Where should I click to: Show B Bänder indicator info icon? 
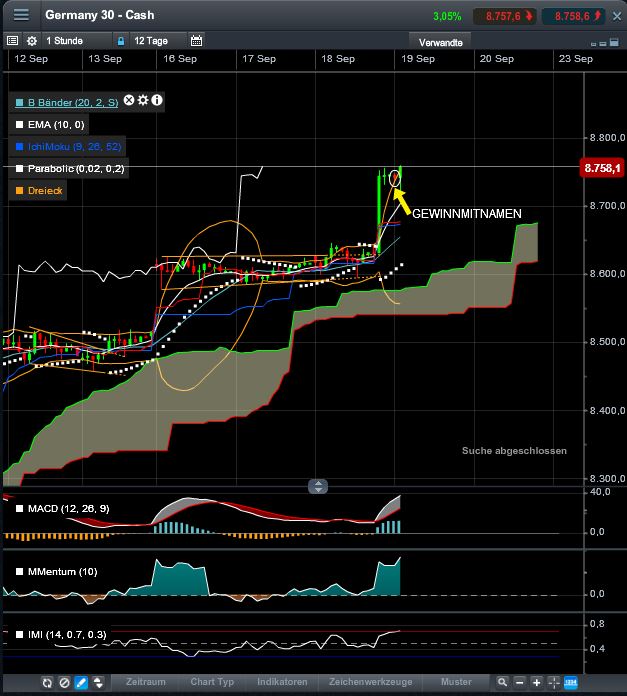click(157, 100)
